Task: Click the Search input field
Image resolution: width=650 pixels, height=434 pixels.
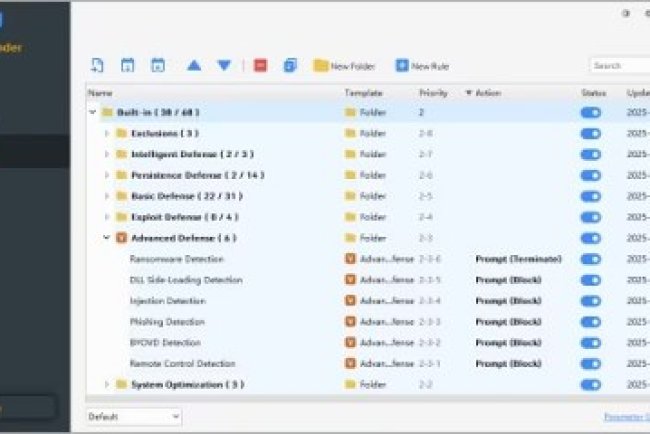Action: [620, 65]
